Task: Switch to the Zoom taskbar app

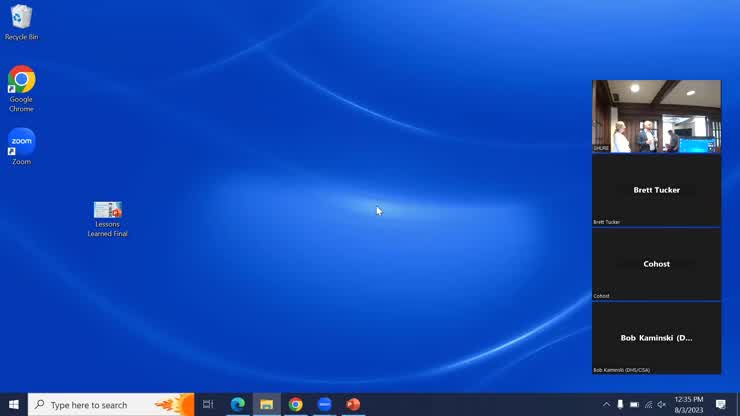Action: coord(324,404)
